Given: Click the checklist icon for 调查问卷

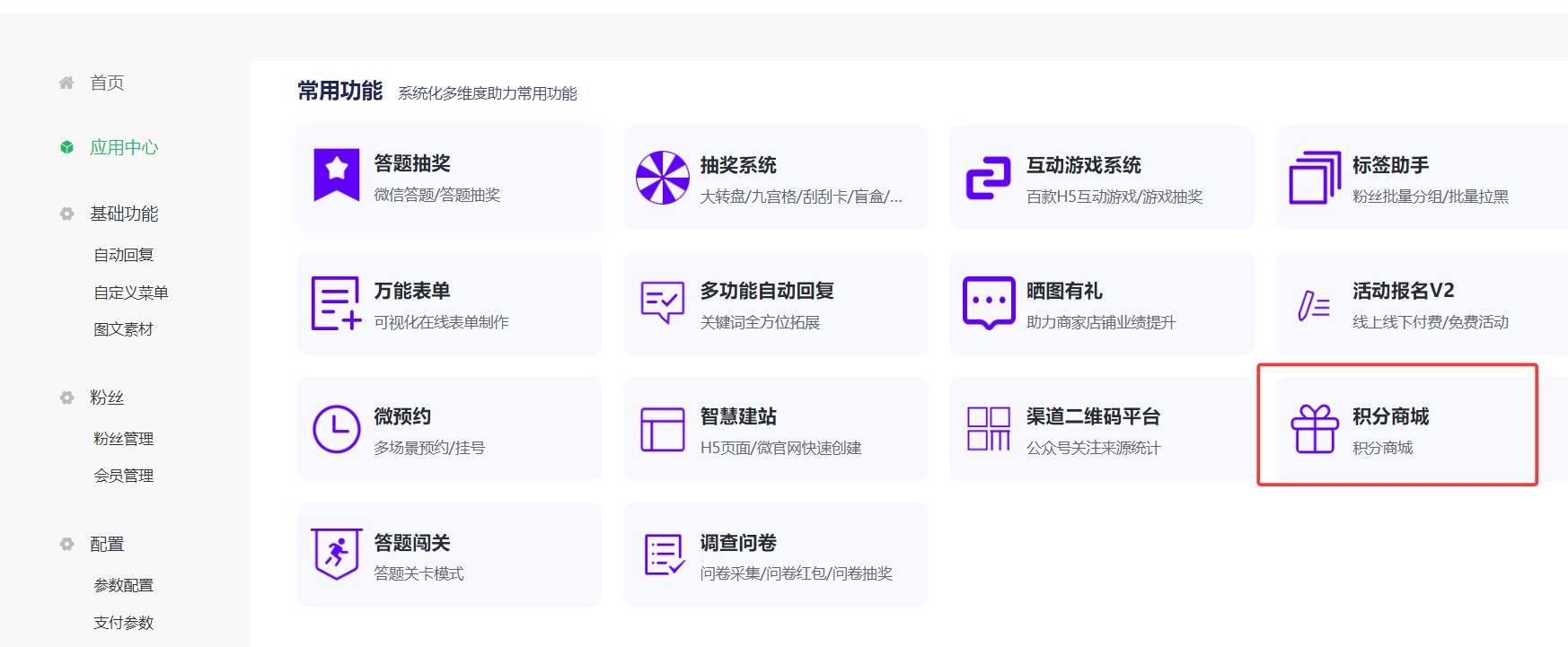Looking at the screenshot, I should coord(665,555).
